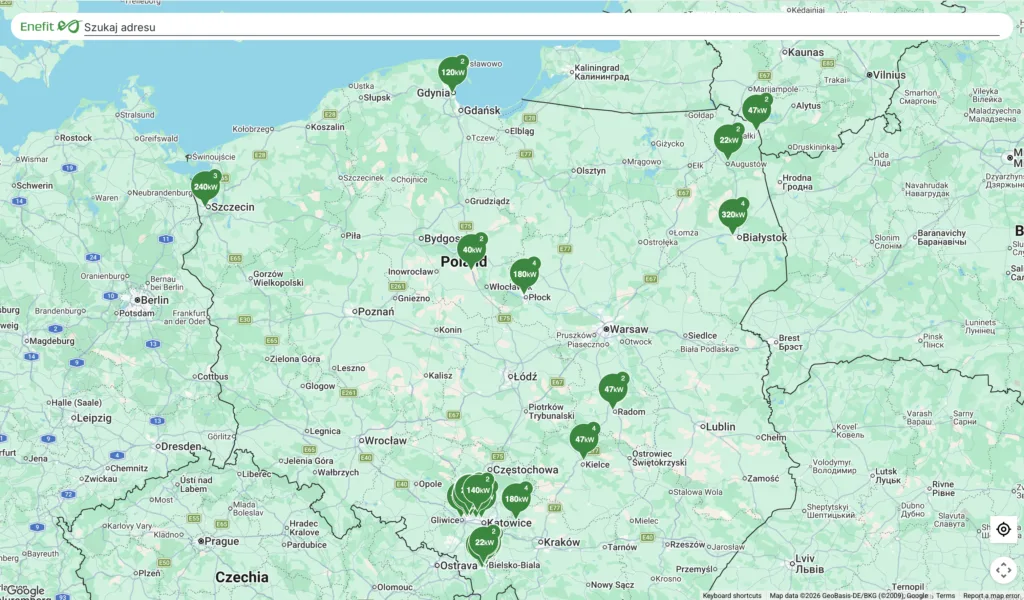Click the Dresden city label

[181, 447]
